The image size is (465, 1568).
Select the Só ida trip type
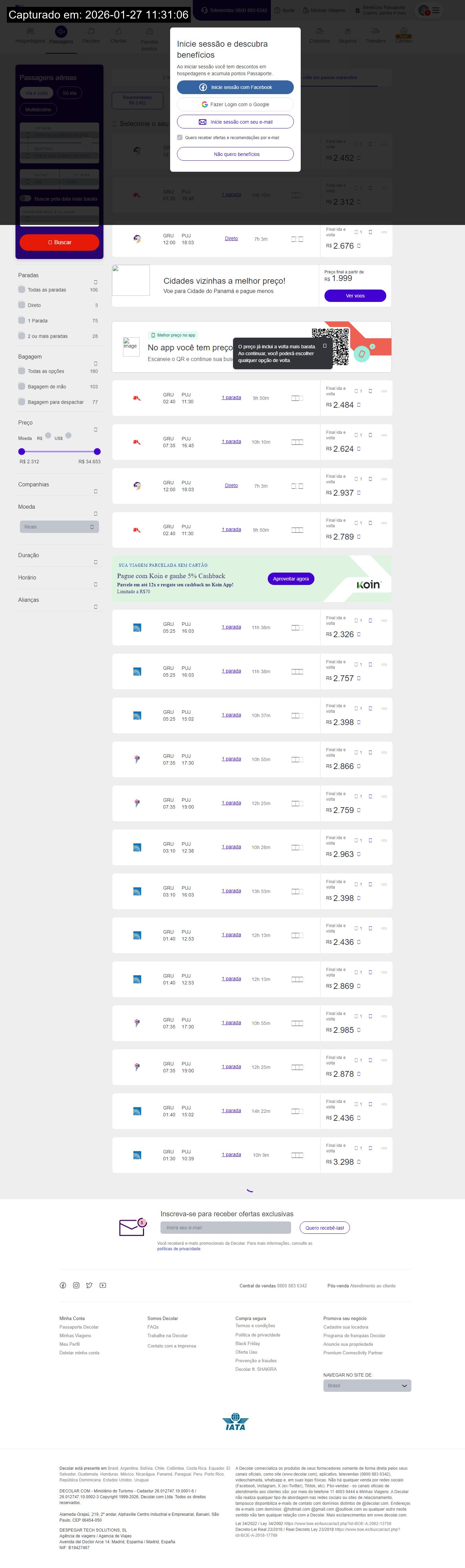point(70,93)
